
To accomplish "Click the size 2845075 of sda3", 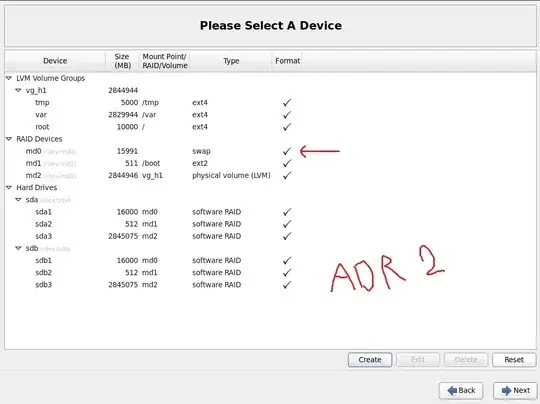I will point(123,236).
